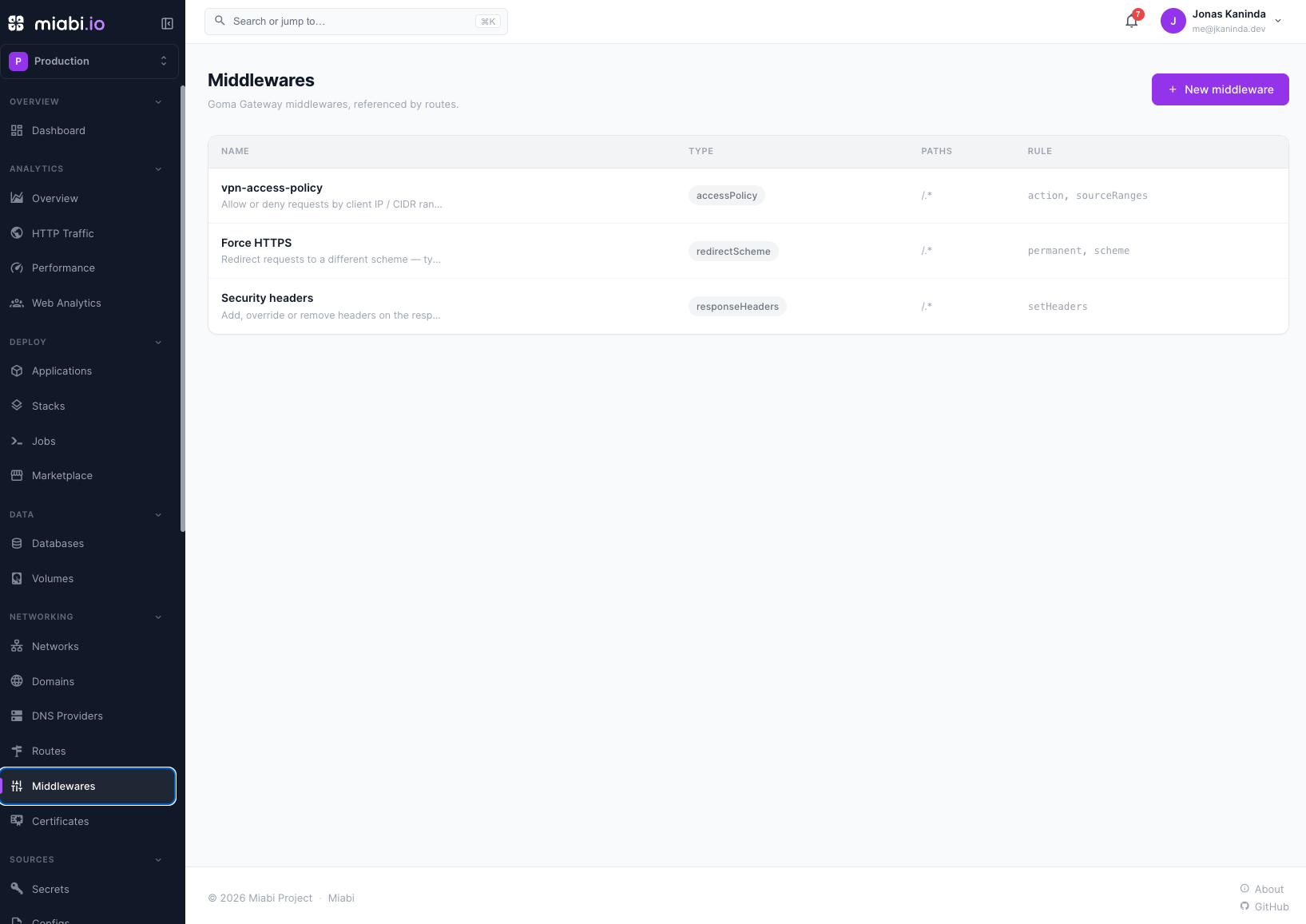Image resolution: width=1306 pixels, height=924 pixels.
Task: Click the redirectScheme type badge
Action: [x=733, y=251]
